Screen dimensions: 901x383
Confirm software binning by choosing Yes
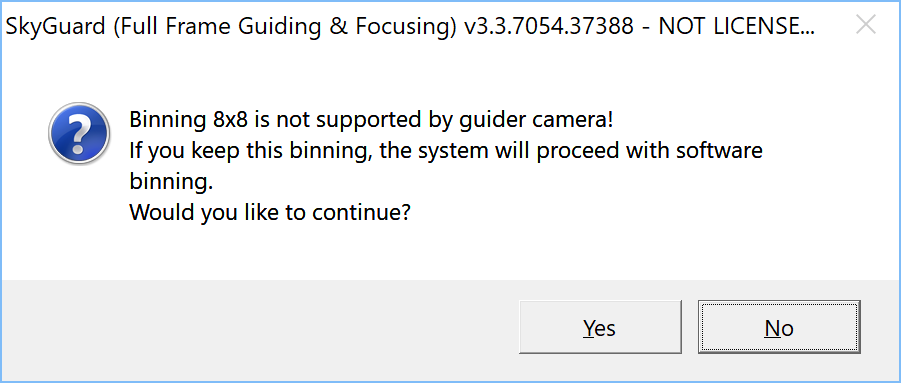(600, 327)
